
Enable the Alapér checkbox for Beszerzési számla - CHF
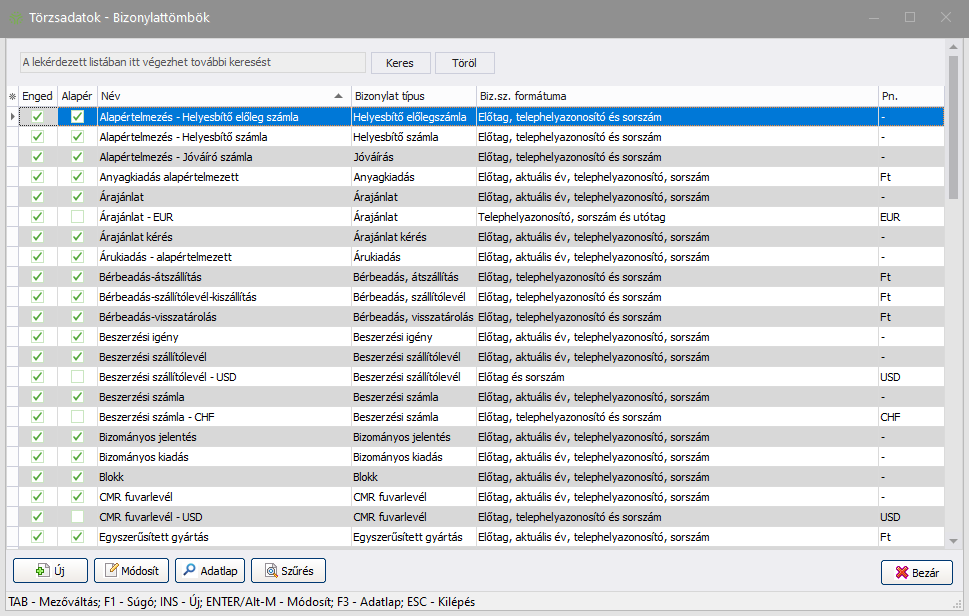point(77,417)
